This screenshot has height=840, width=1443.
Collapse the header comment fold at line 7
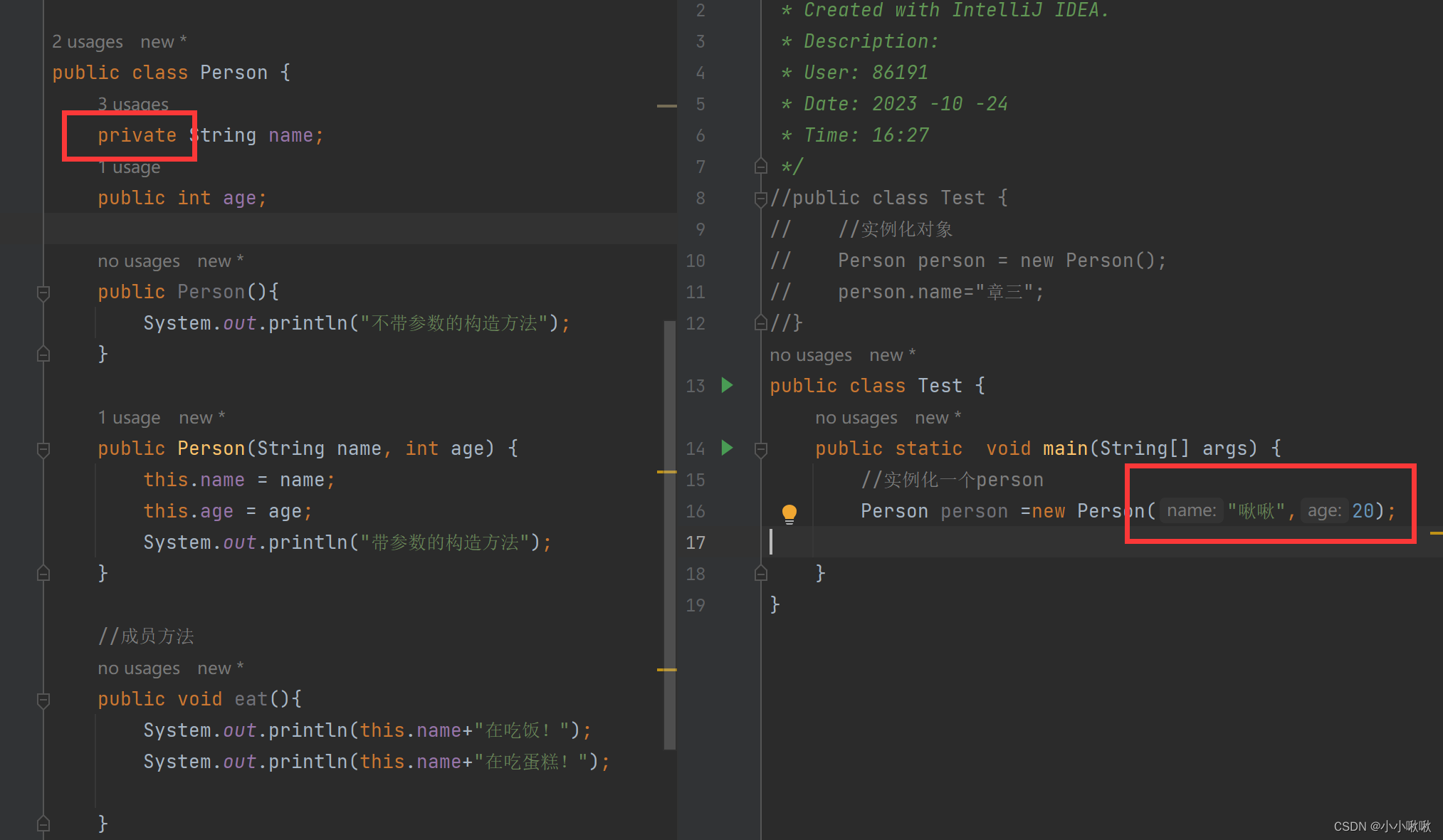[761, 166]
